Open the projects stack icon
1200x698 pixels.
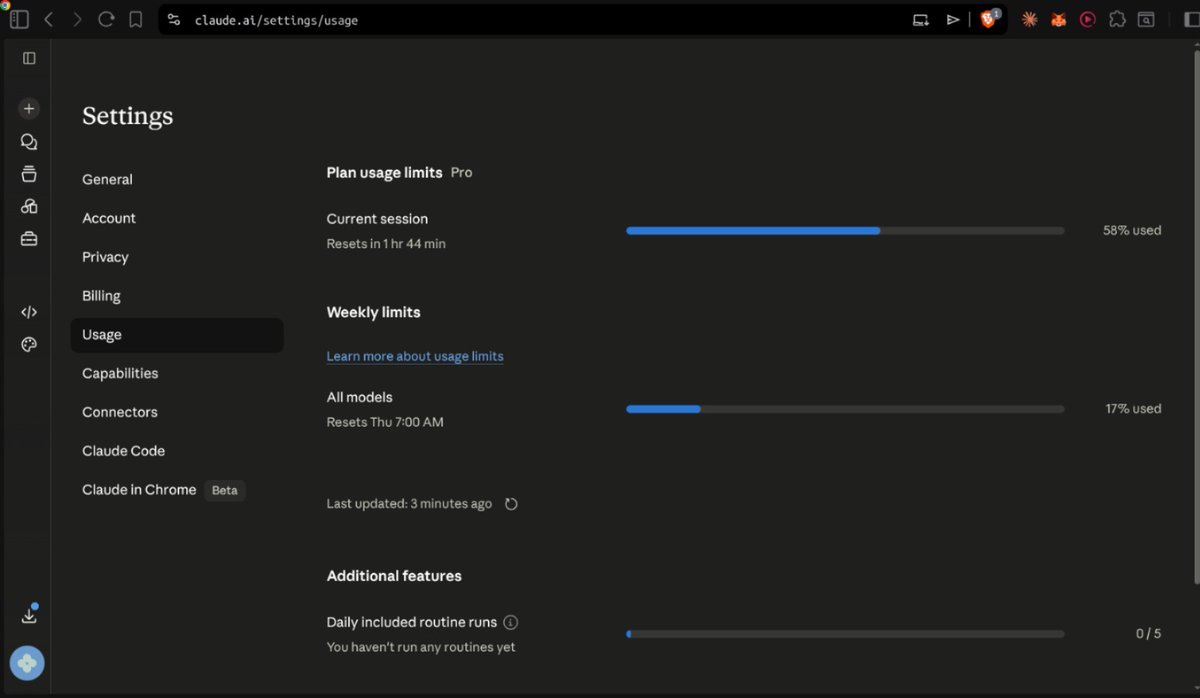point(29,174)
